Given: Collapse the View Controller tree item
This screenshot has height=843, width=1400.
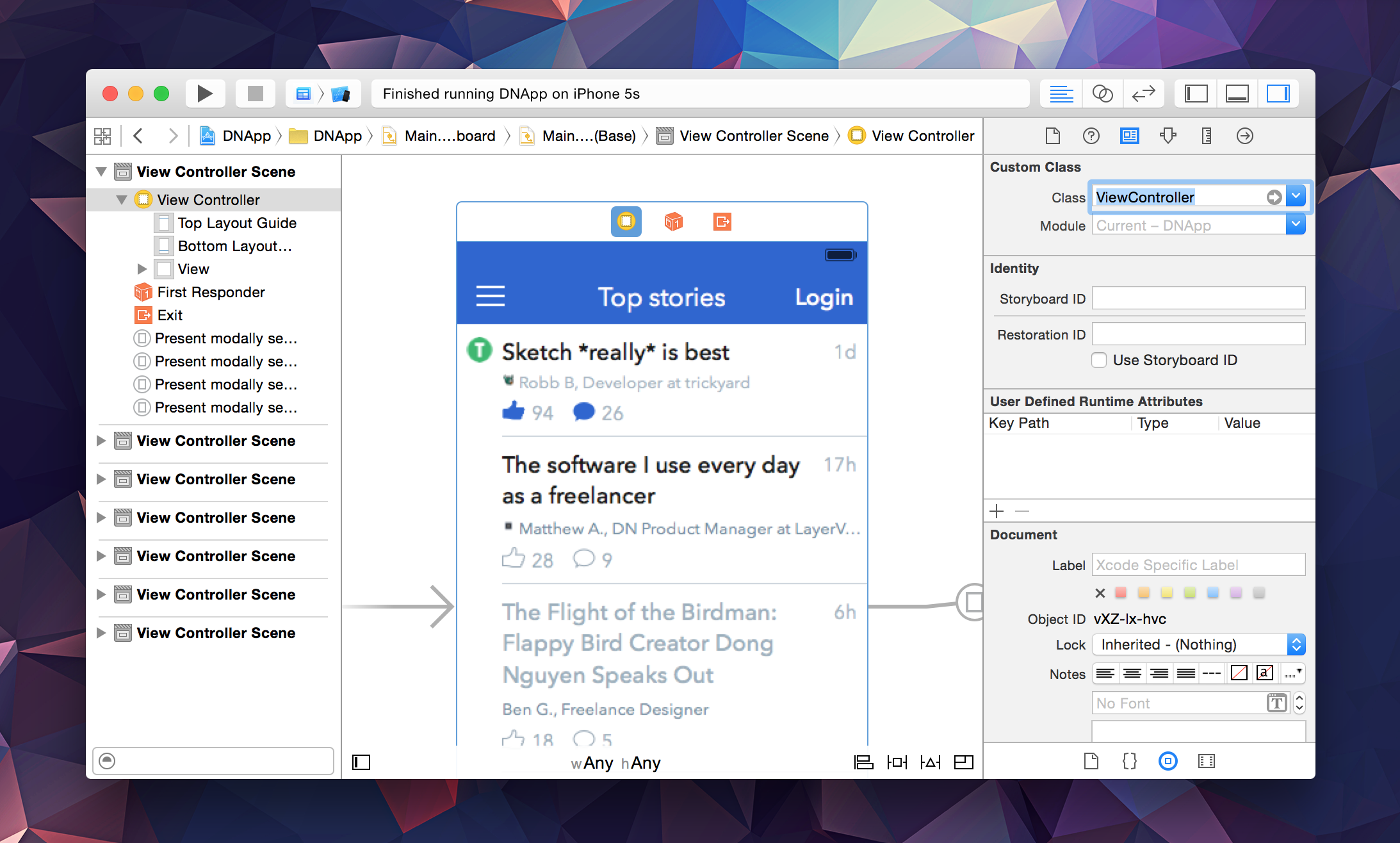Looking at the screenshot, I should (122, 200).
